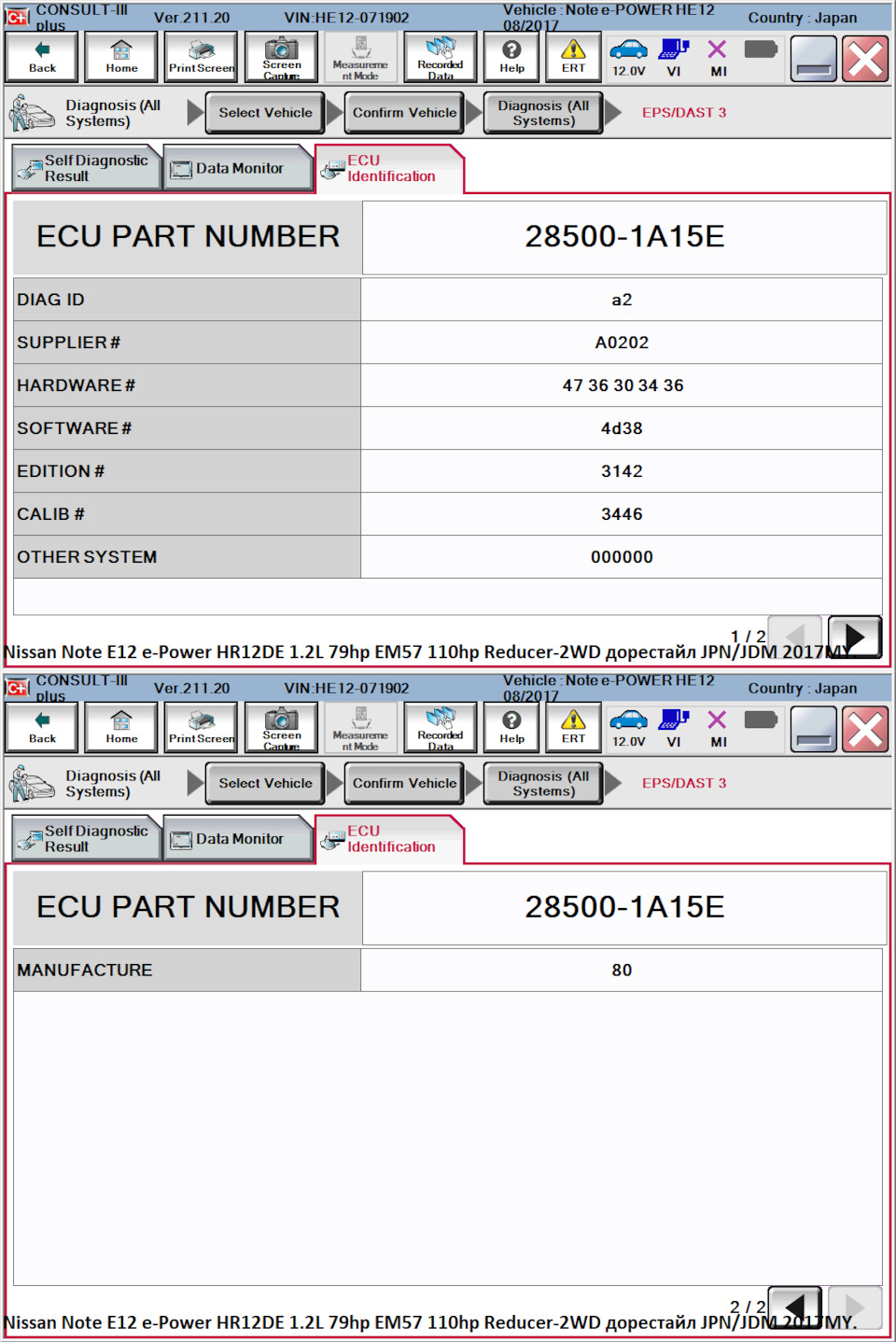Click ERT warning icon in top screenshot
Image resolution: width=896 pixels, height=1342 pixels.
click(573, 57)
